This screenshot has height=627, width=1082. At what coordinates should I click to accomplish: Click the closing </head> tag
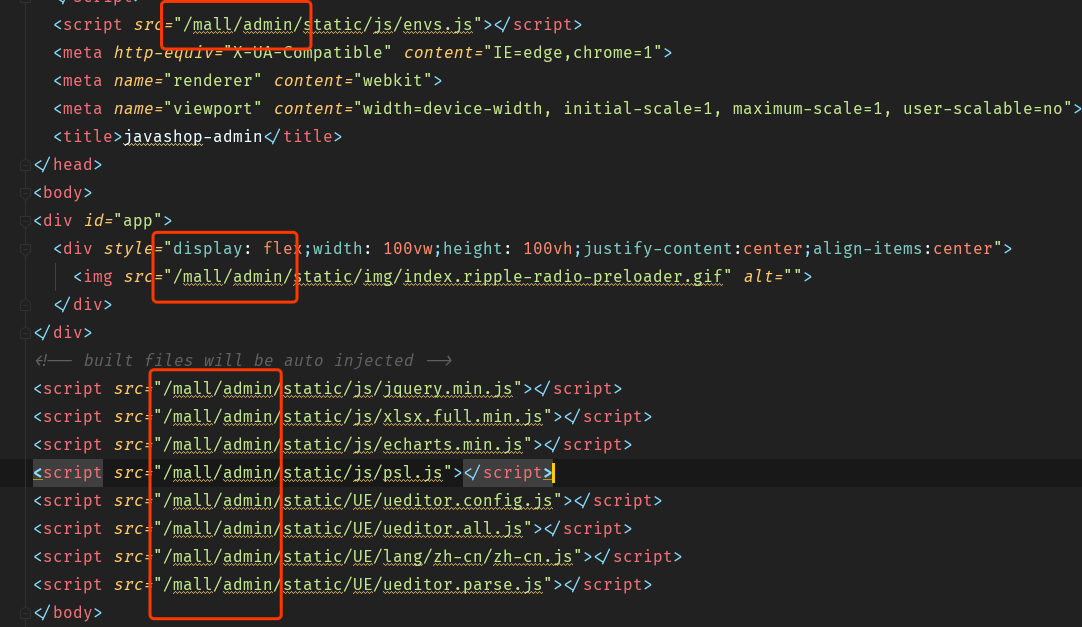68,165
